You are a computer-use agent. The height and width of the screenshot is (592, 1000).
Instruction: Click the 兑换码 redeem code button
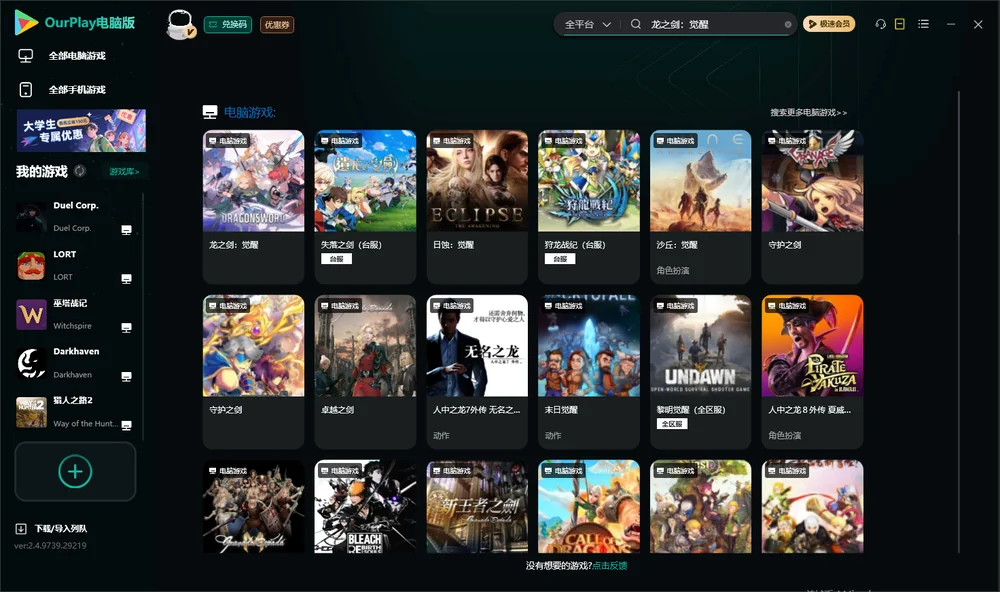[228, 25]
